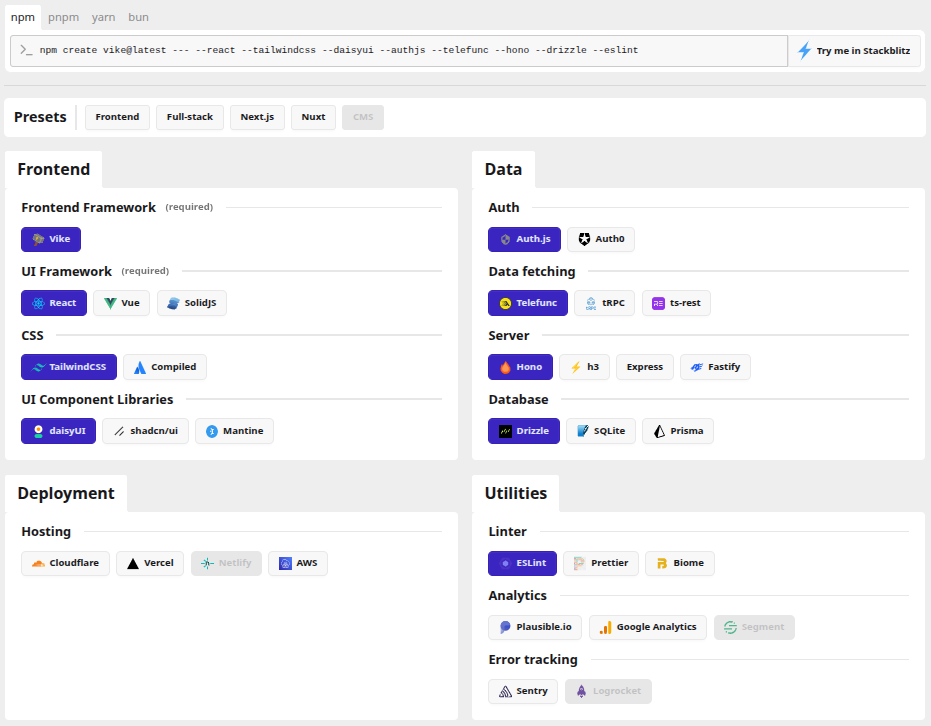
Task: Apply the Full-stack preset
Action: [x=190, y=117]
